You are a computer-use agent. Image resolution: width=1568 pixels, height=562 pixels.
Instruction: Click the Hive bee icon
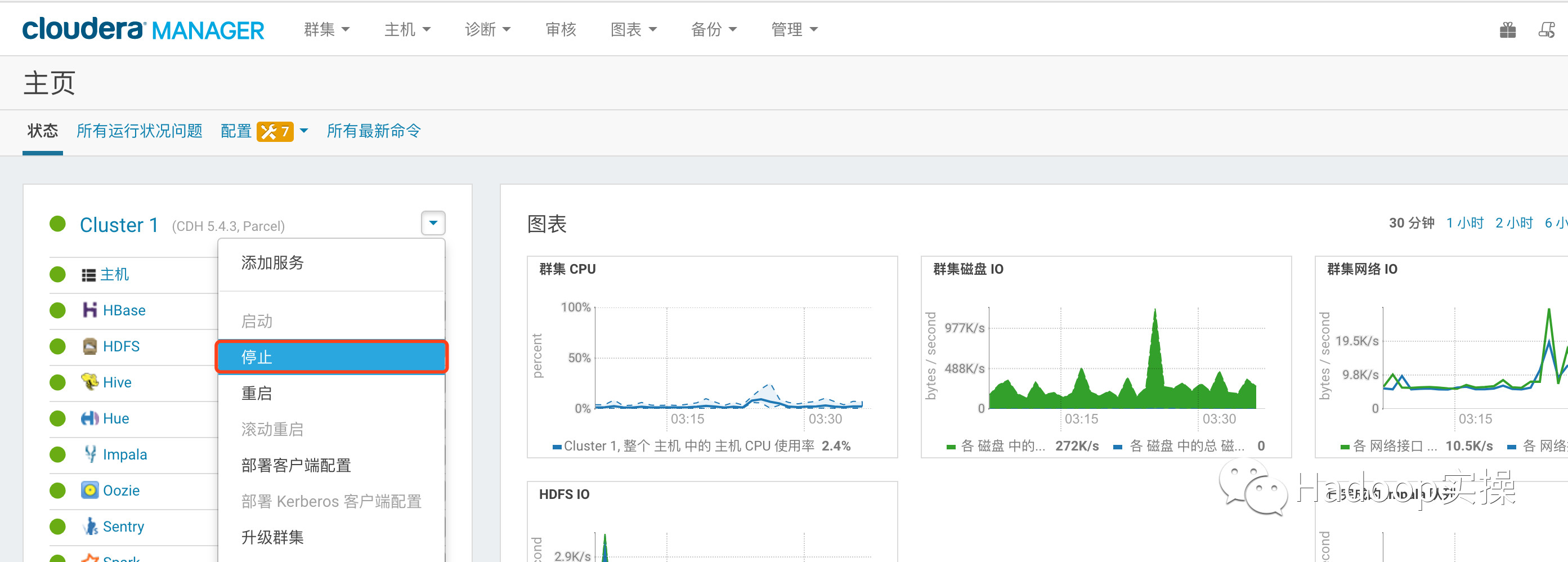[90, 382]
